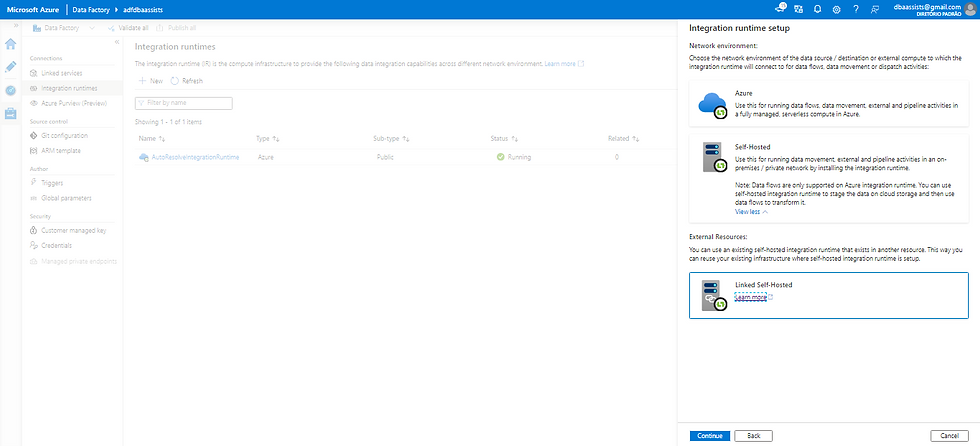Sort by the Related column
The image size is (980, 446).
coord(623,139)
